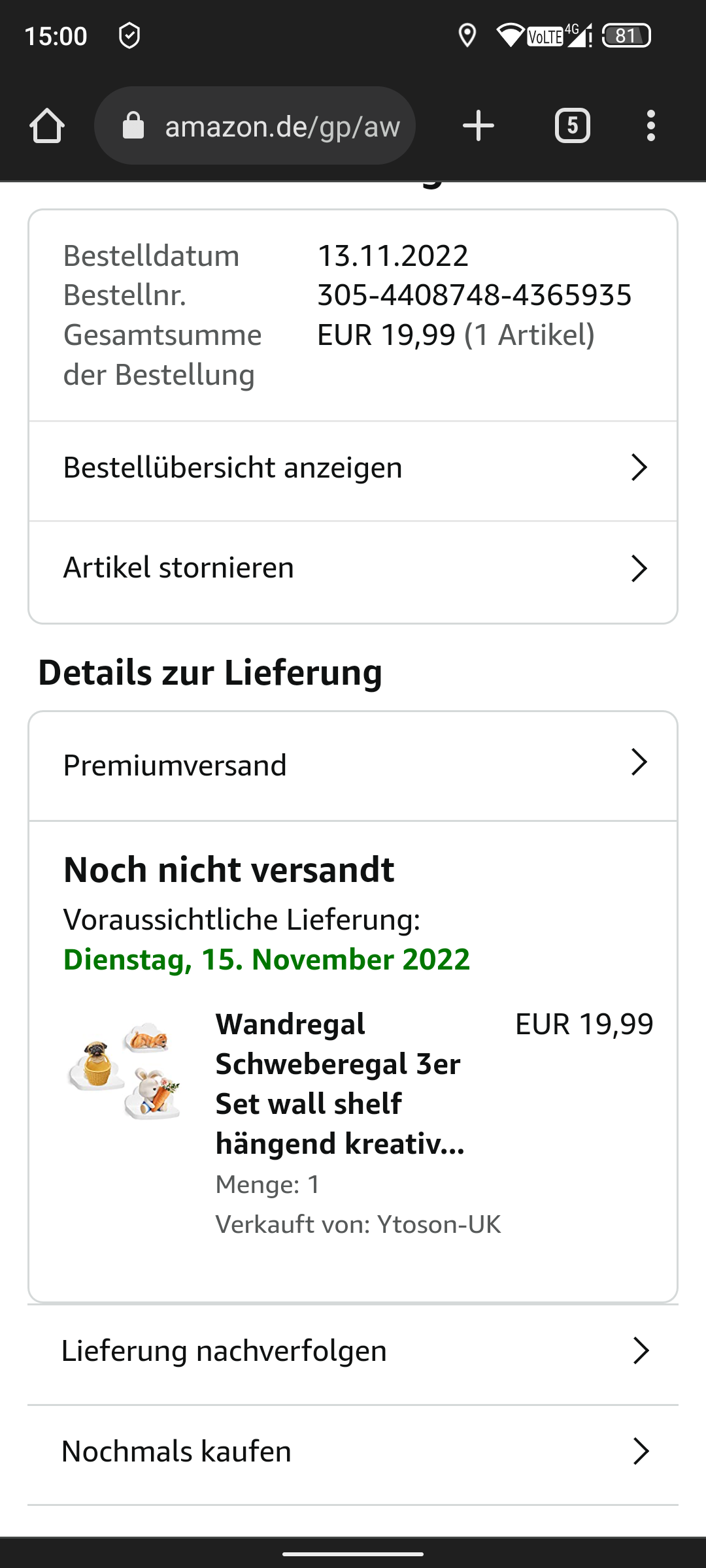
Task: Tap the browser home icon
Action: [47, 125]
